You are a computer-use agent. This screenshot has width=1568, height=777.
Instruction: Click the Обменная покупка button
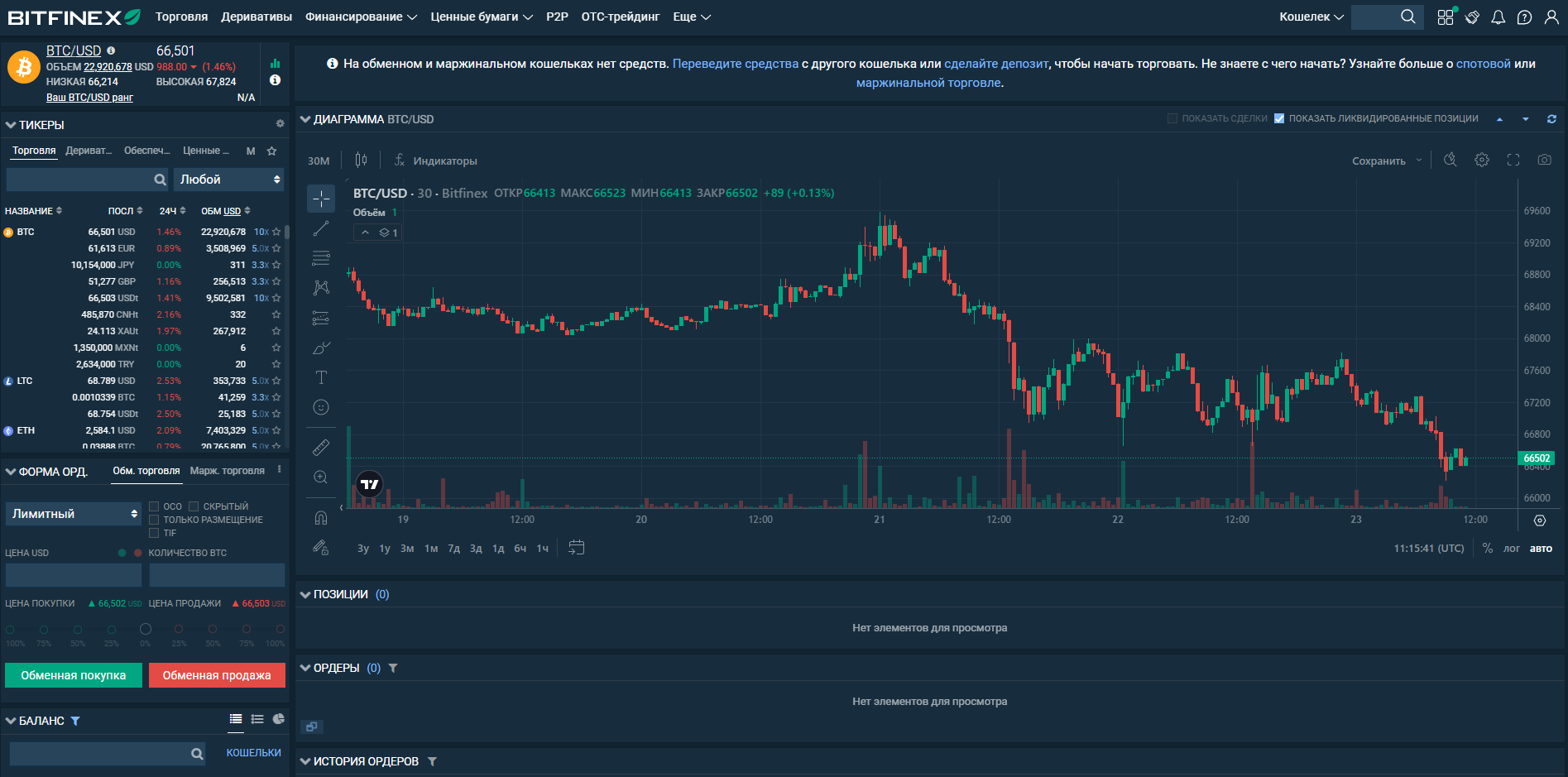[74, 675]
